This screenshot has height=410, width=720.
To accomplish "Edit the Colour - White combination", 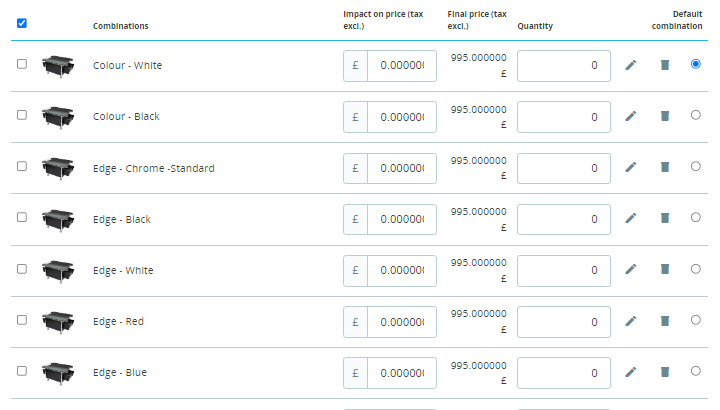I will click(630, 65).
